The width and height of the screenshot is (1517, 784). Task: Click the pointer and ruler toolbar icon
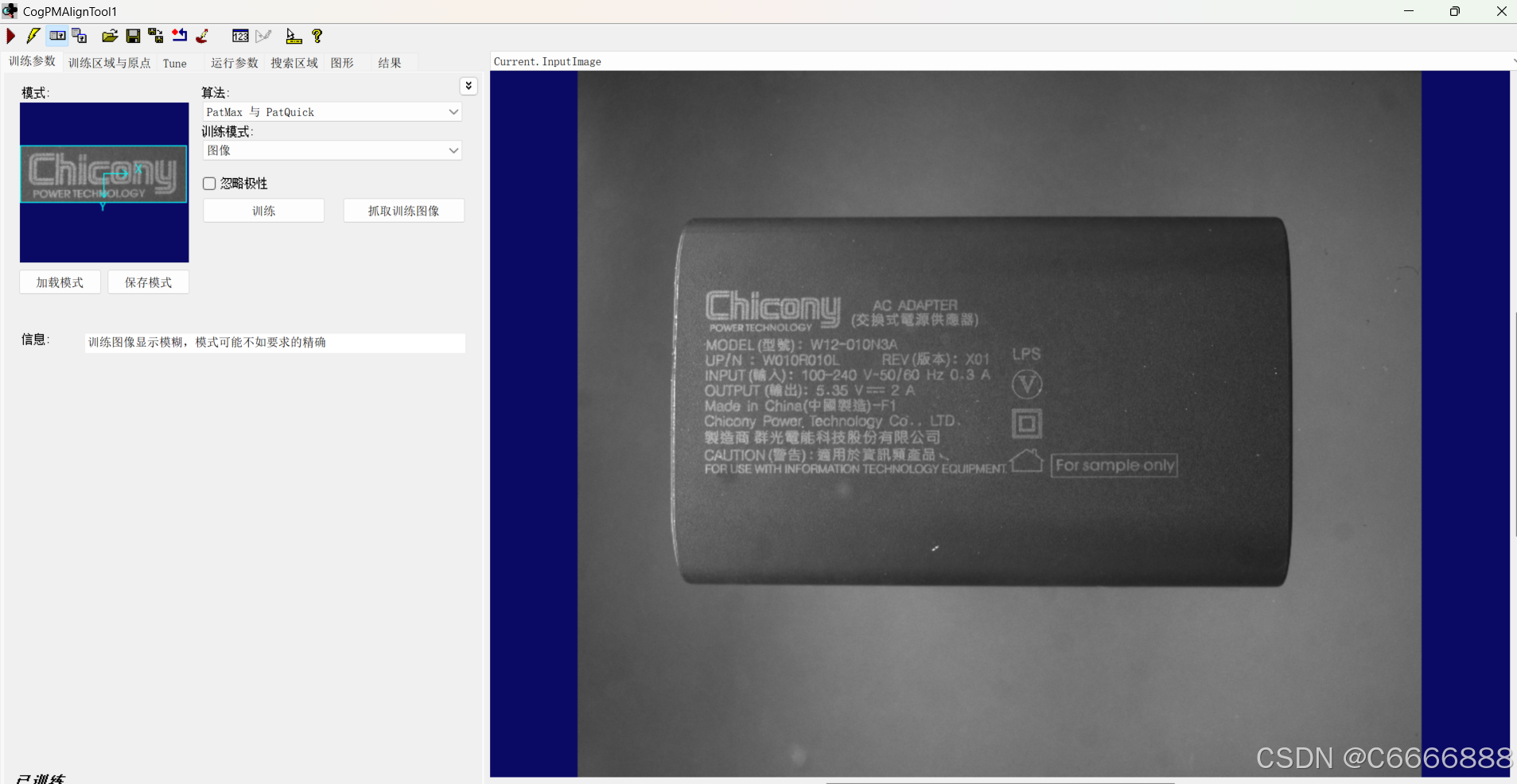coord(294,36)
